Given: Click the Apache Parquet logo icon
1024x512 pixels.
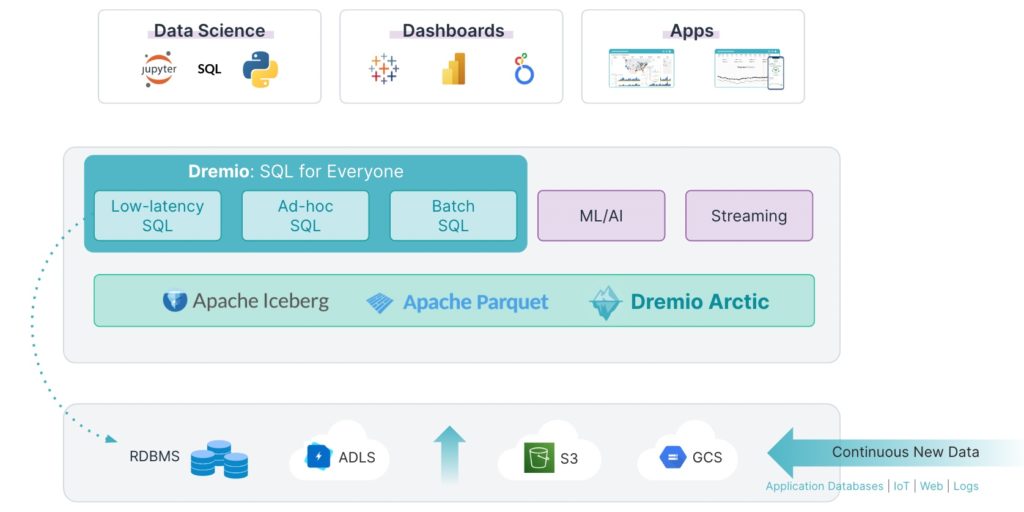Looking at the screenshot, I should point(379,303).
